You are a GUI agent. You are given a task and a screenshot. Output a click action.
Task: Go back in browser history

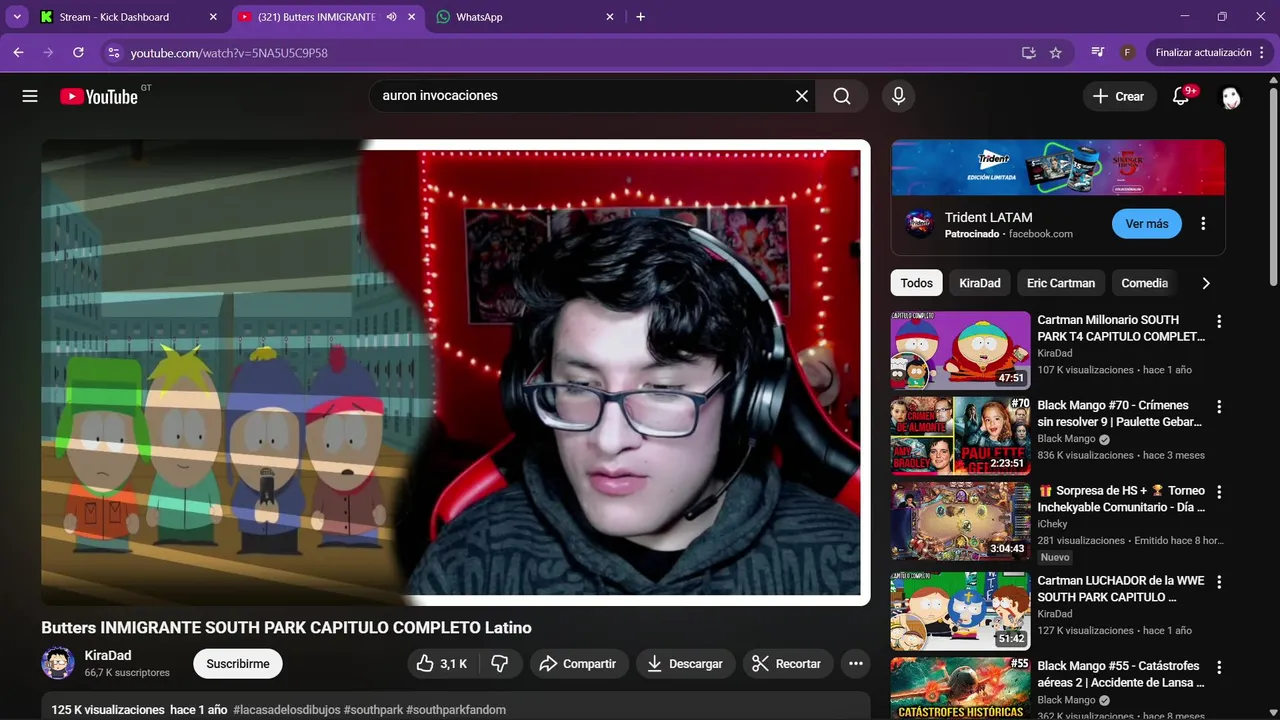18,52
